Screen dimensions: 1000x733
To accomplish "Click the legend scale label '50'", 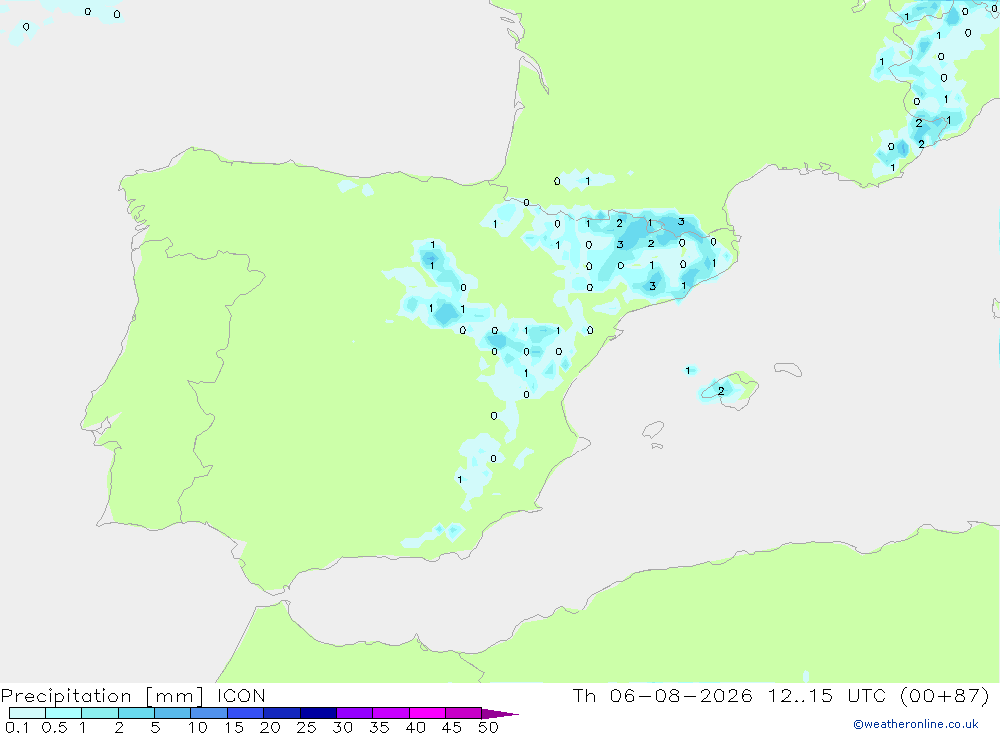I will coord(488,727).
